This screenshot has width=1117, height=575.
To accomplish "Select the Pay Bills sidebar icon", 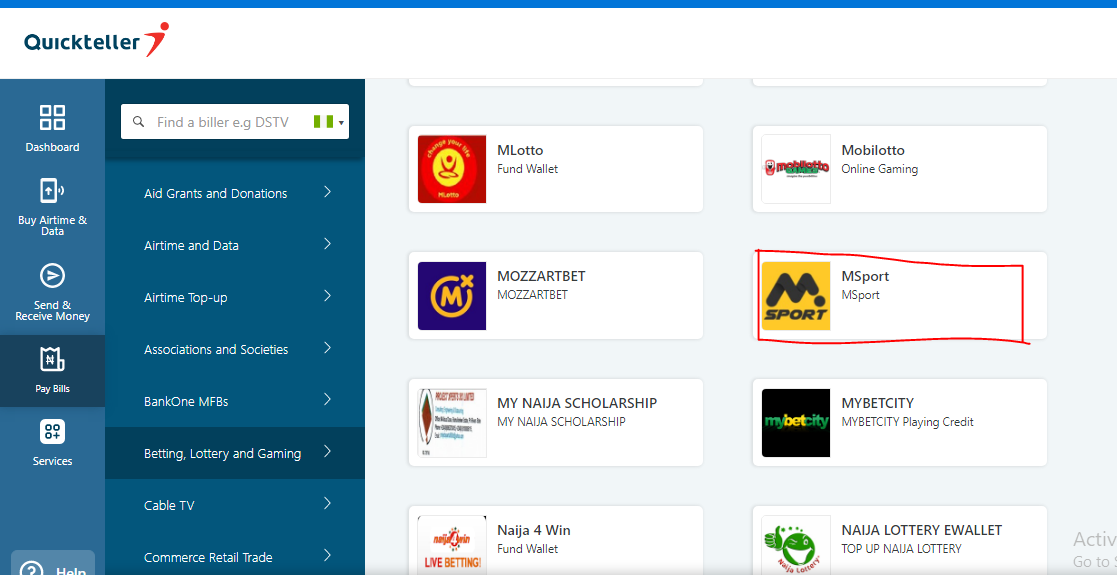I will pyautogui.click(x=52, y=360).
